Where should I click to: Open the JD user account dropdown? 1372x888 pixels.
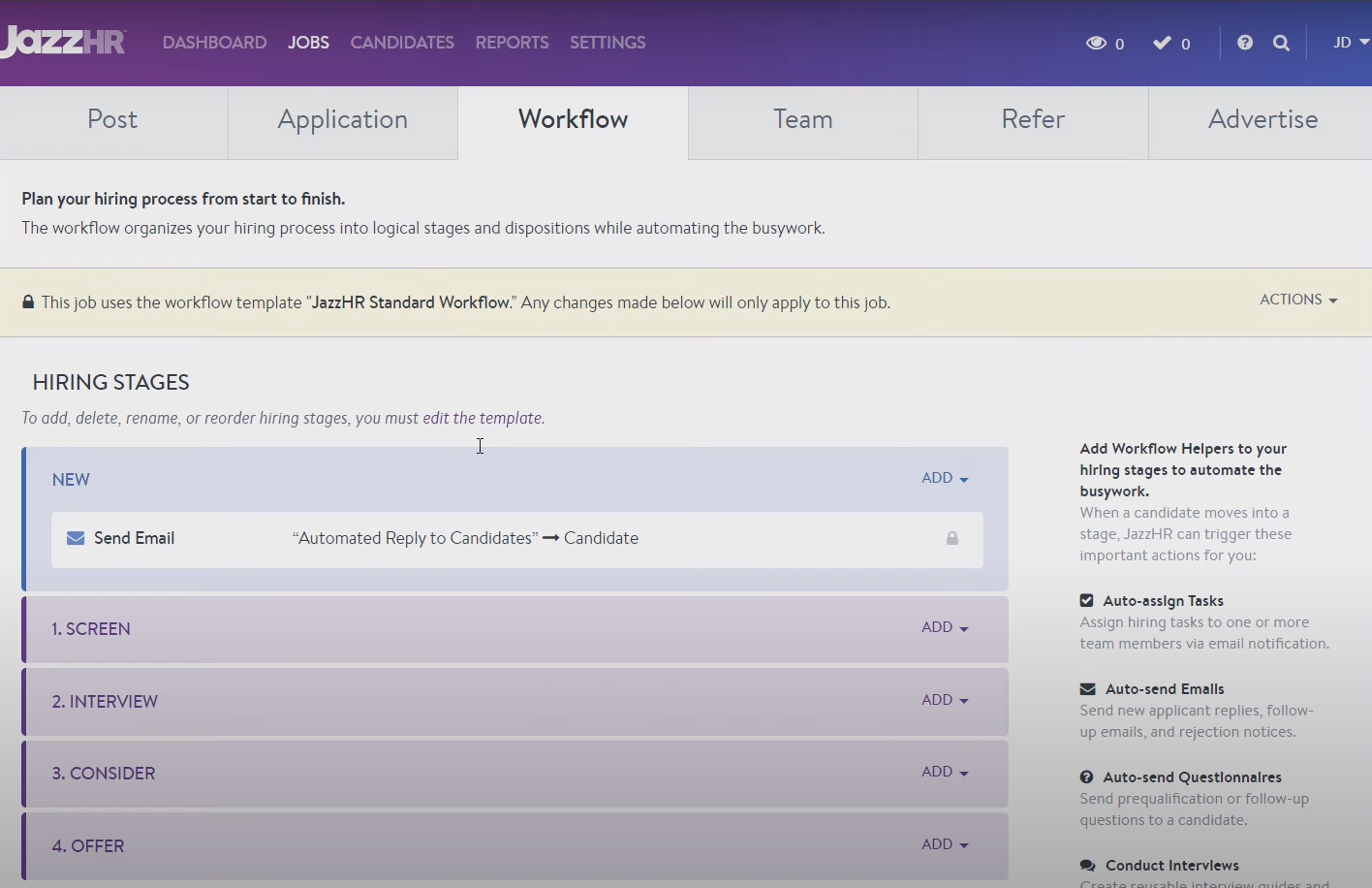click(x=1351, y=43)
